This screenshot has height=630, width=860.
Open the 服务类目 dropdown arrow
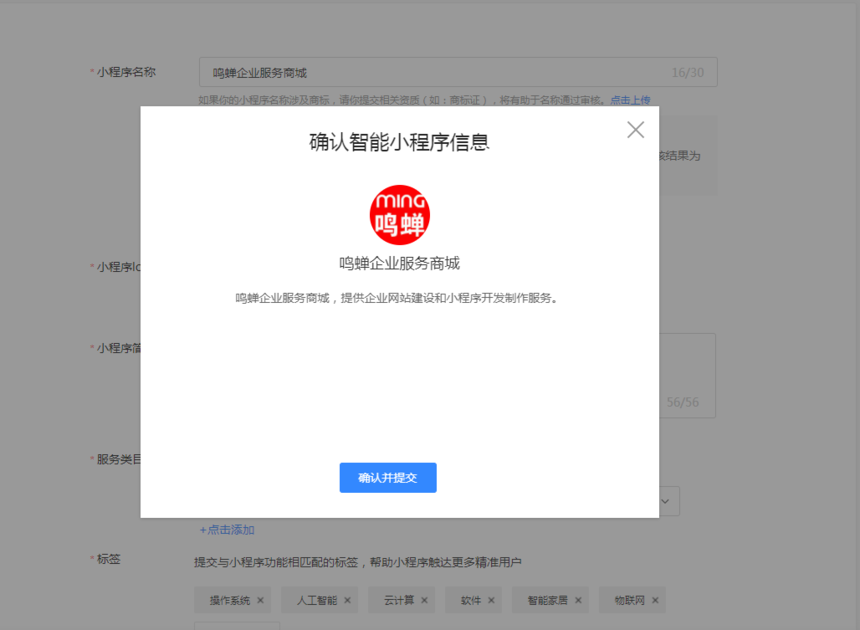point(665,501)
